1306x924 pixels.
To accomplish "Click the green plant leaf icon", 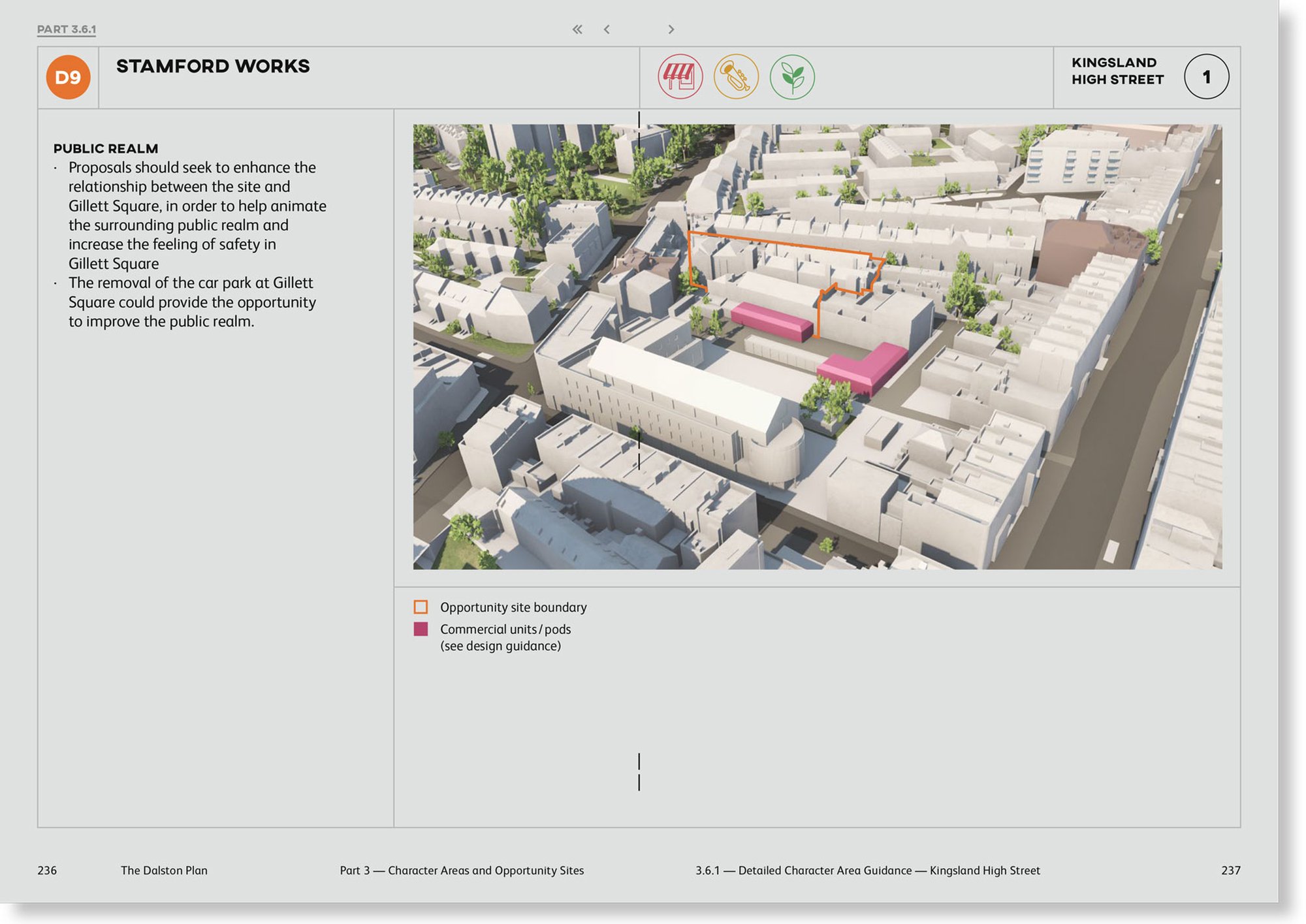I will 792,76.
